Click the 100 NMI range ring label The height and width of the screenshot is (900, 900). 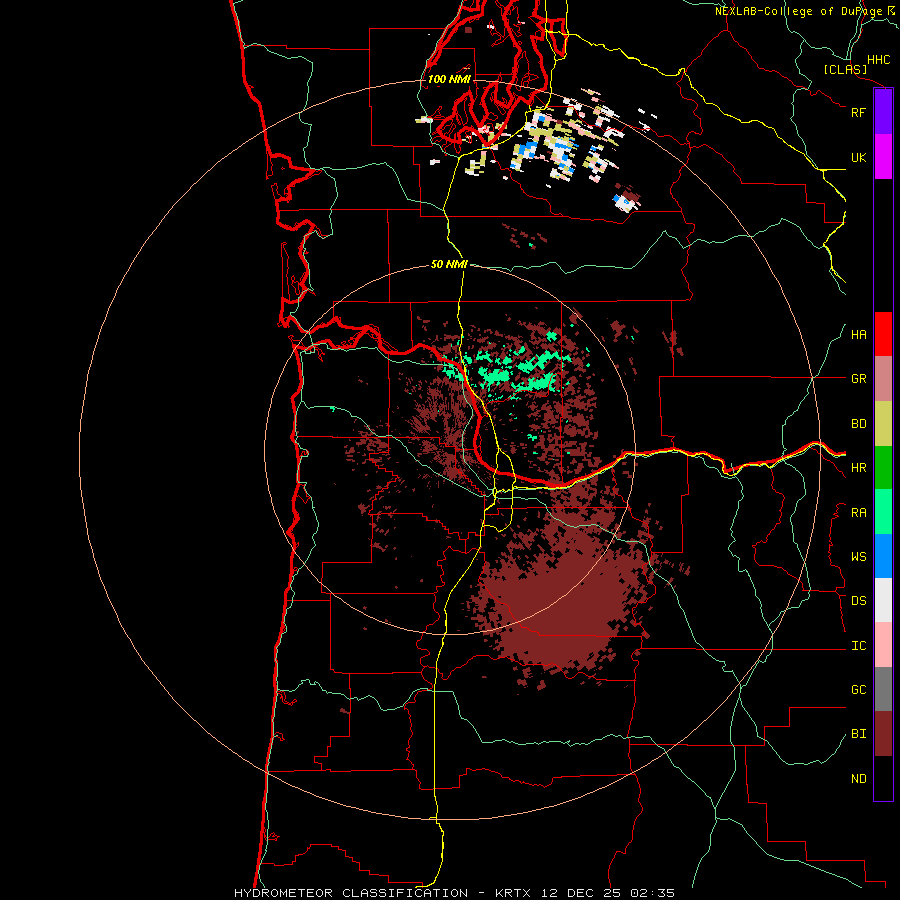coord(449,79)
